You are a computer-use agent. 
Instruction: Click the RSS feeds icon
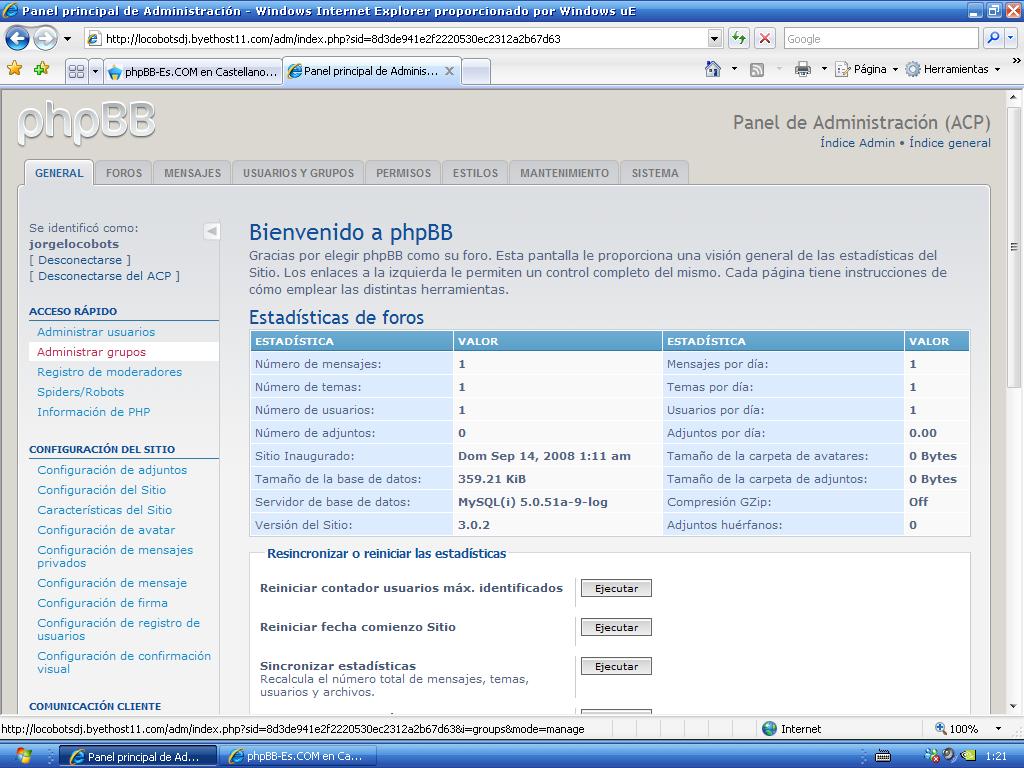757,69
